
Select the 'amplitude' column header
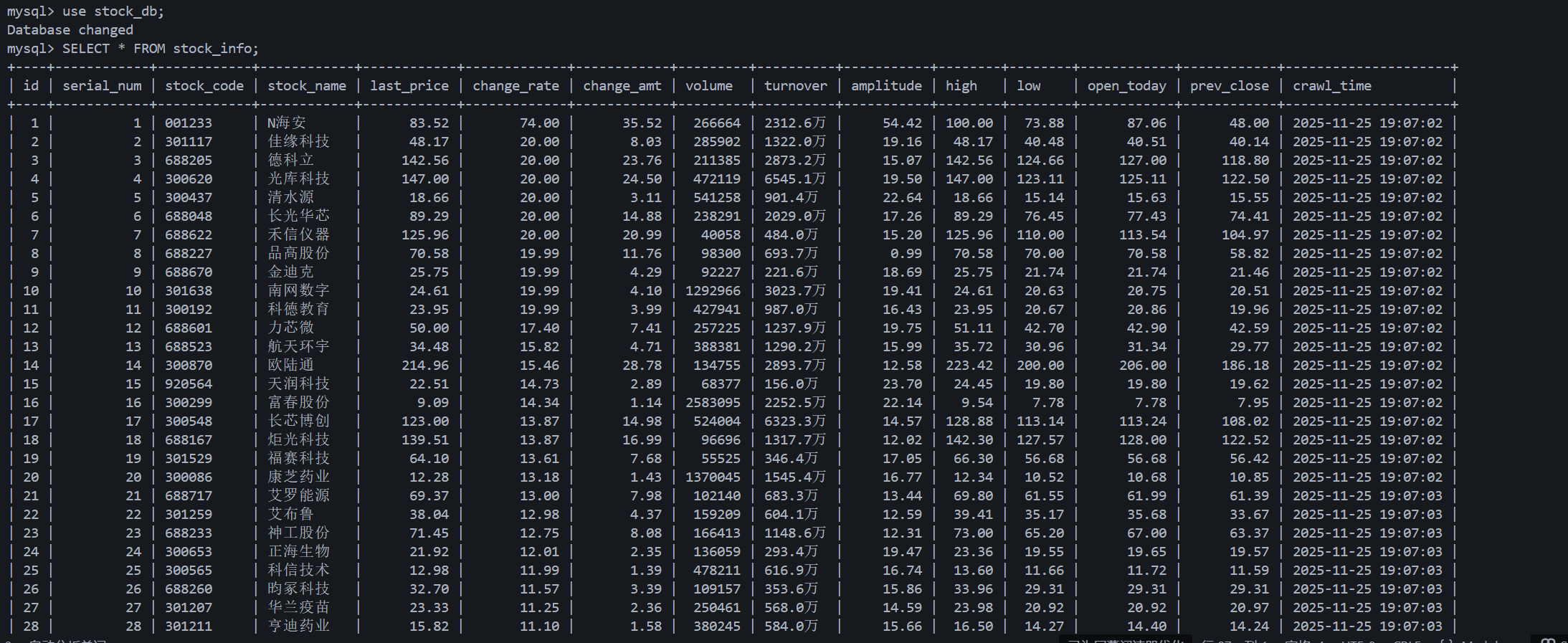886,86
